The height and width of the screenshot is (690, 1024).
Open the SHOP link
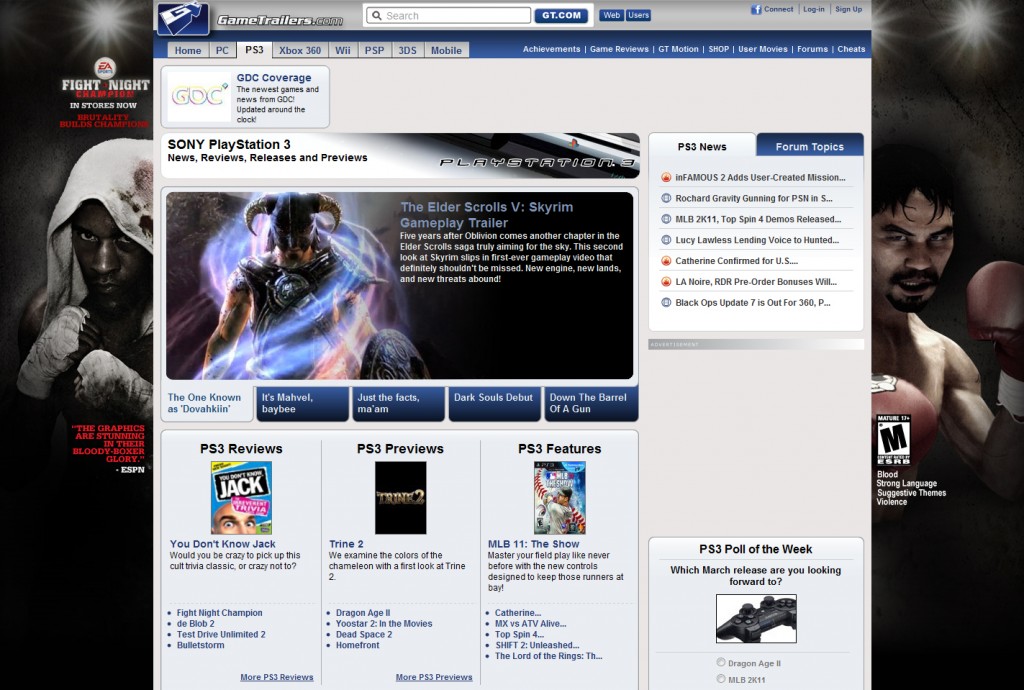point(718,49)
